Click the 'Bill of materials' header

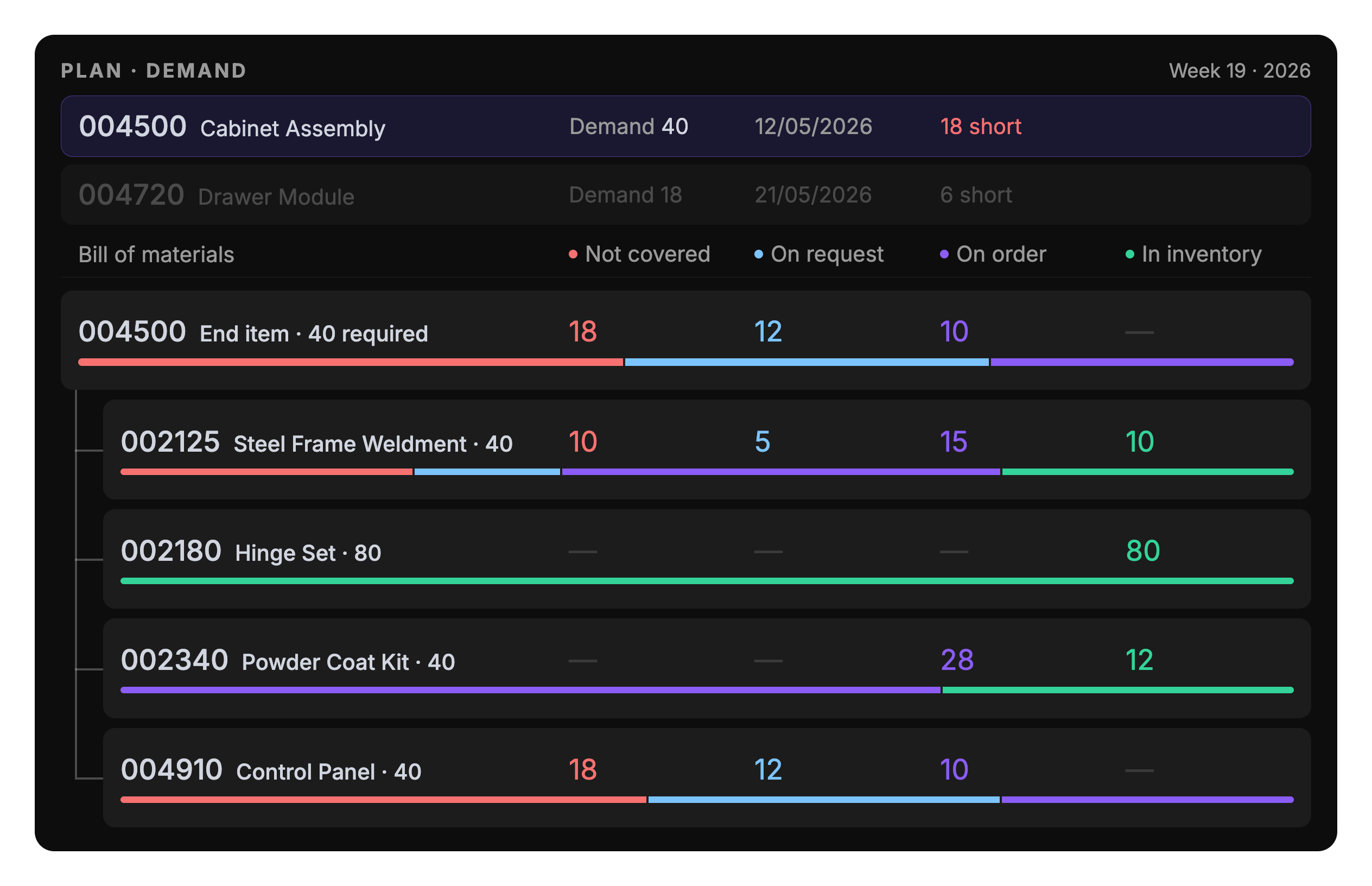pos(156,254)
